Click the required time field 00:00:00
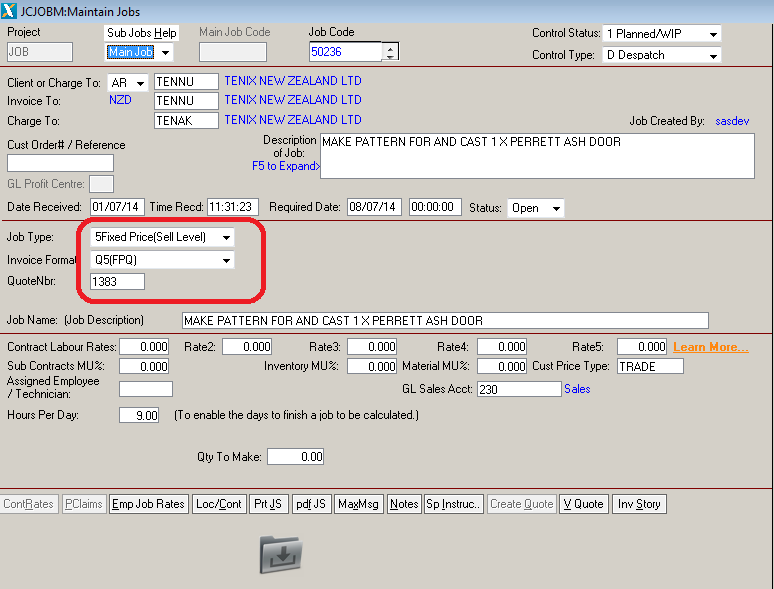This screenshot has width=774, height=589. point(435,207)
